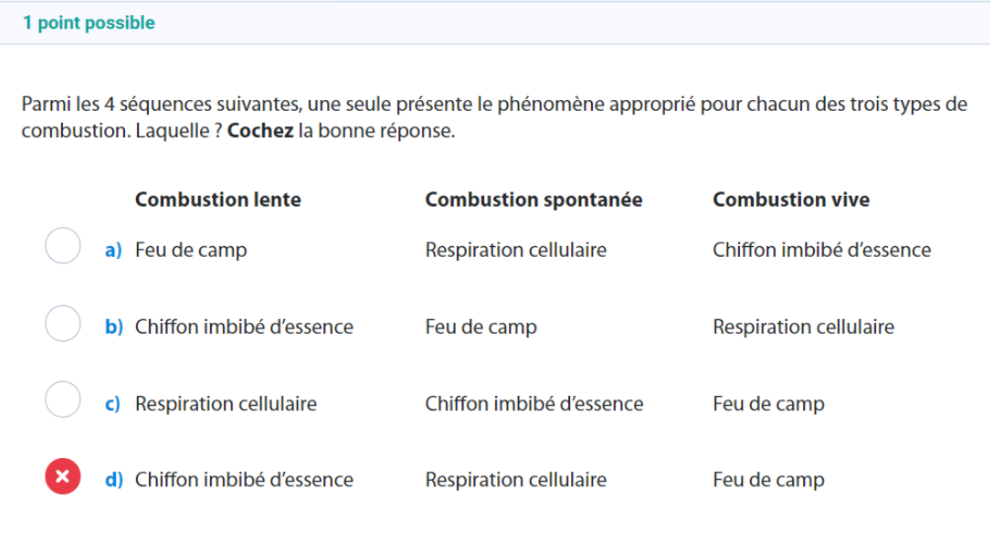
Task: Click the blue "b)" option letter
Action: [x=113, y=327]
